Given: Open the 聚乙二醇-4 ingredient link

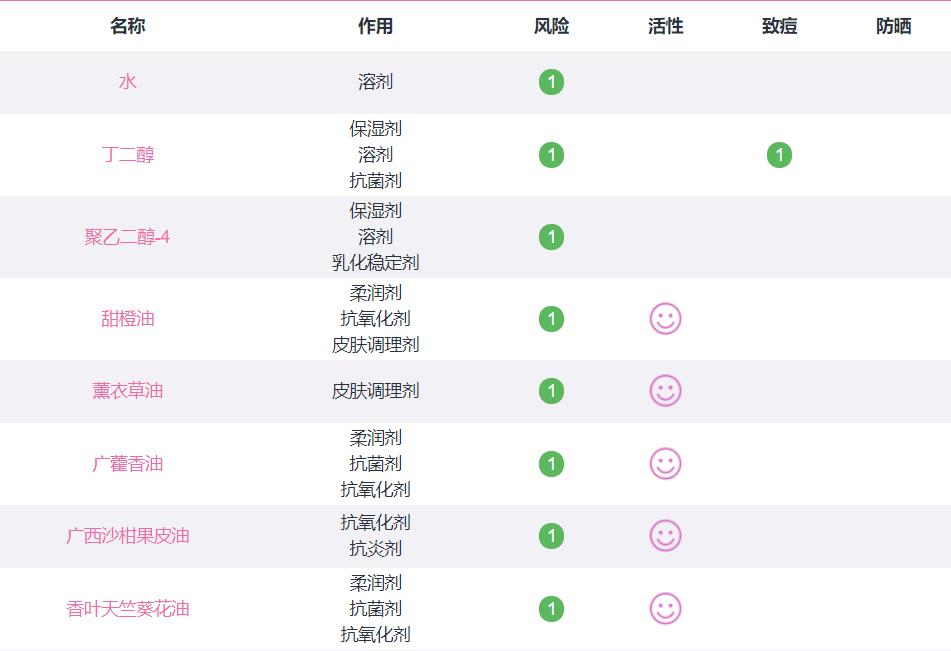Looking at the screenshot, I should 128,237.
